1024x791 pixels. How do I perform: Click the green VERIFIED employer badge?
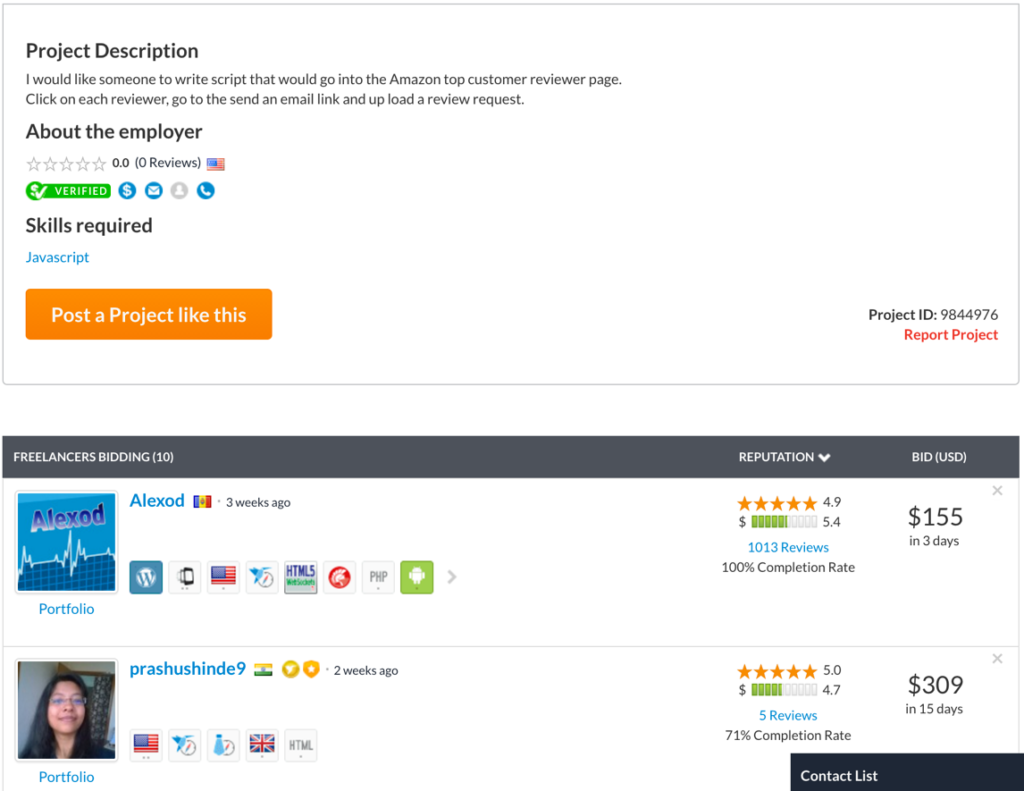[x=68, y=191]
